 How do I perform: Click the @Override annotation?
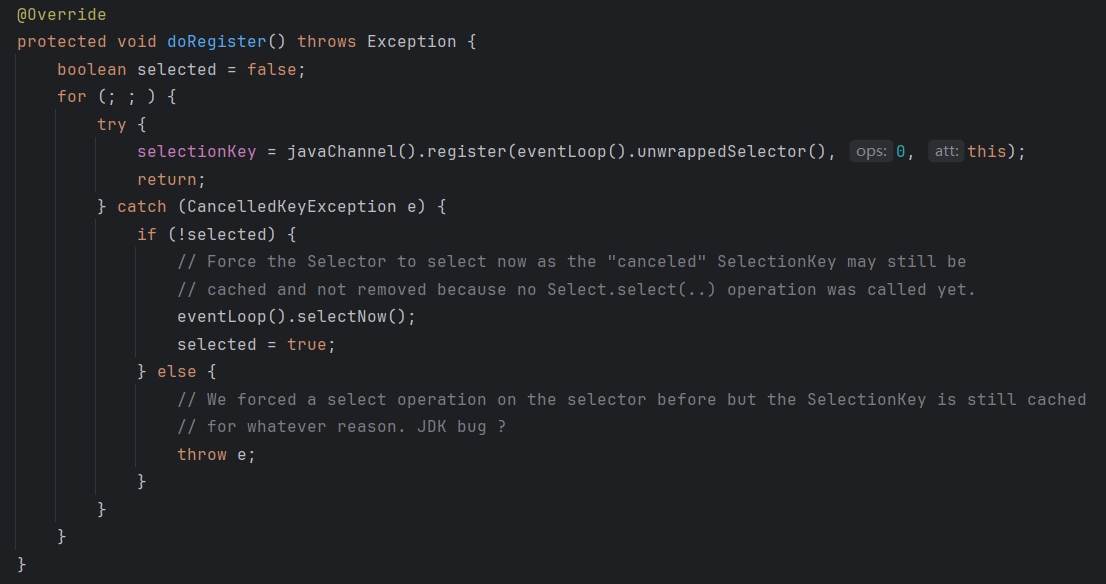point(61,14)
